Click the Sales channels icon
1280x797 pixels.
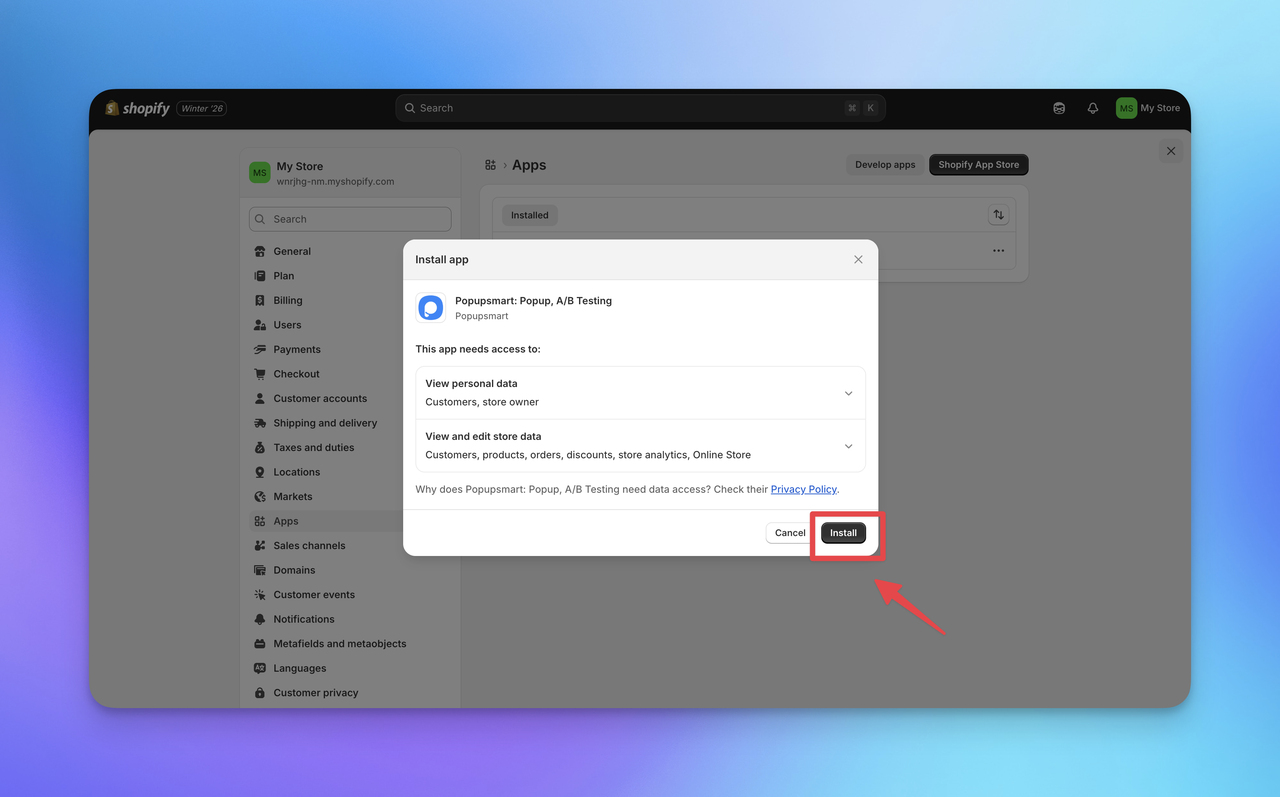pos(260,545)
